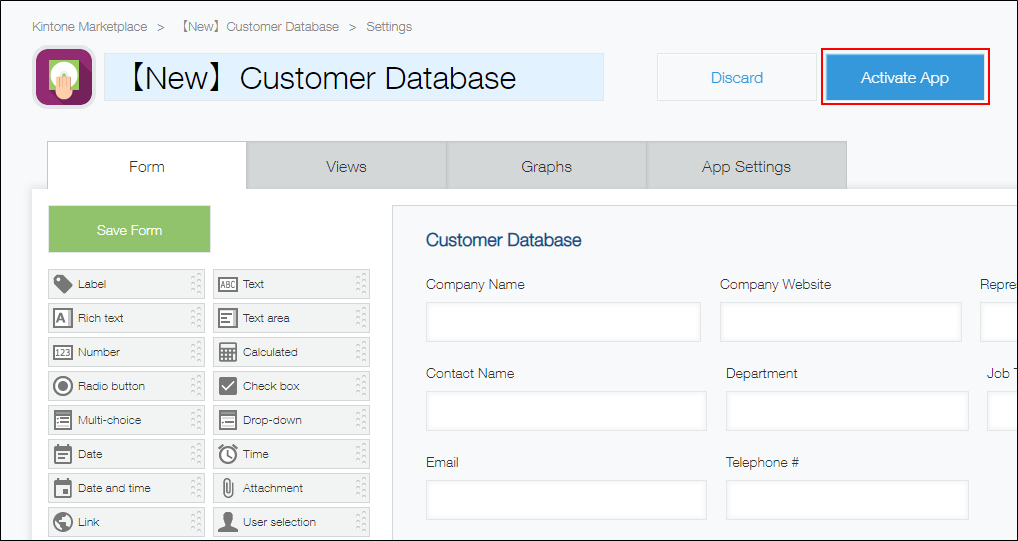This screenshot has width=1018, height=541.
Task: Pick the Time clock field icon
Action: point(227,454)
